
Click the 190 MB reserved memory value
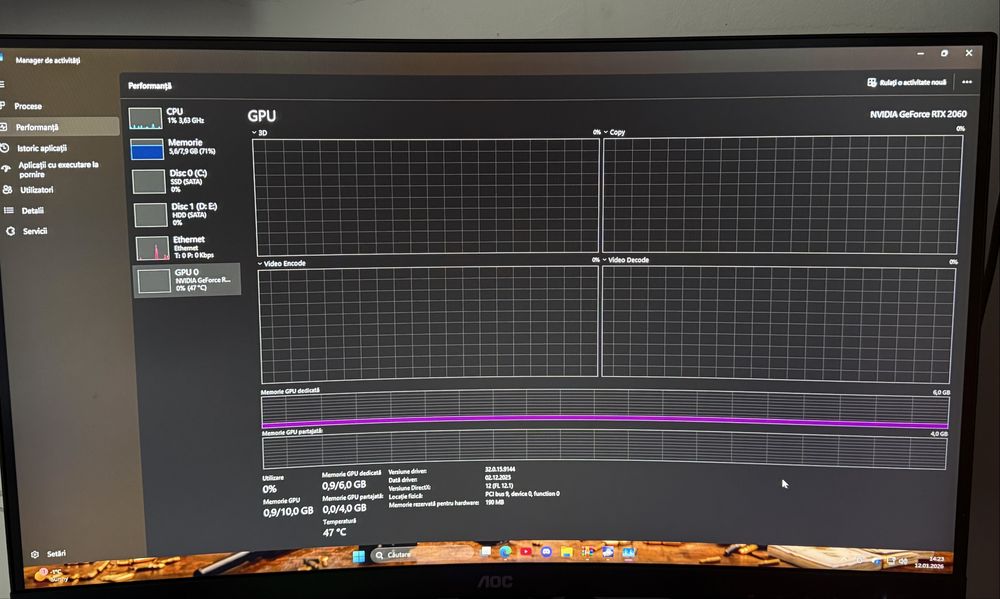[494, 502]
